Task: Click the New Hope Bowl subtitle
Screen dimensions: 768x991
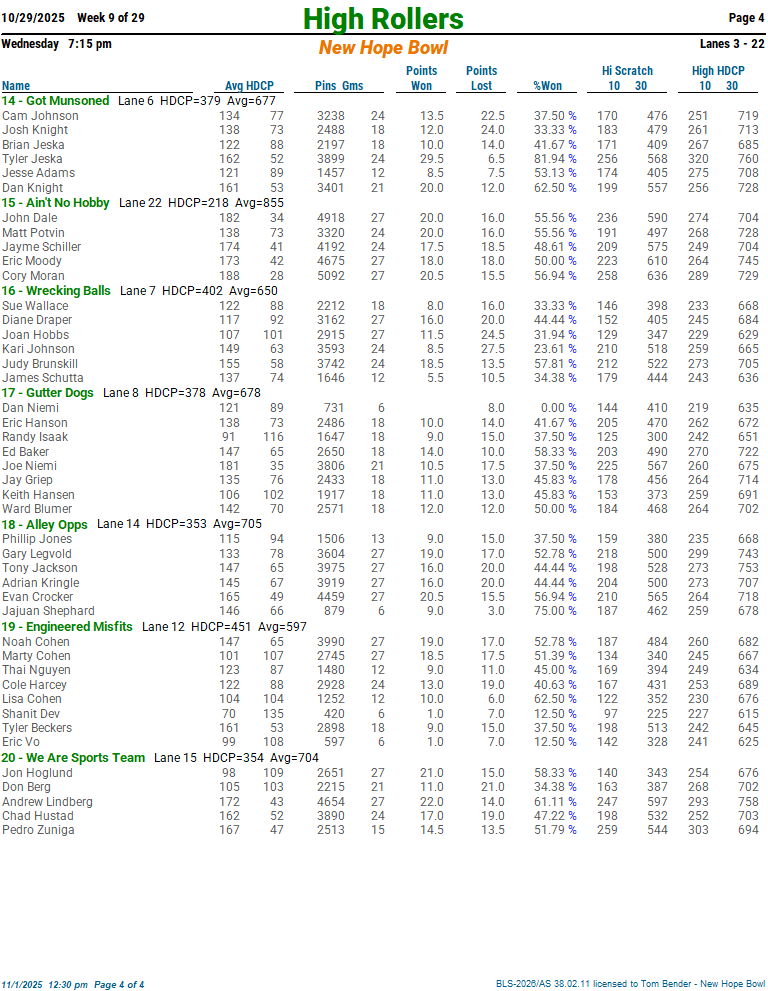Action: coord(383,48)
